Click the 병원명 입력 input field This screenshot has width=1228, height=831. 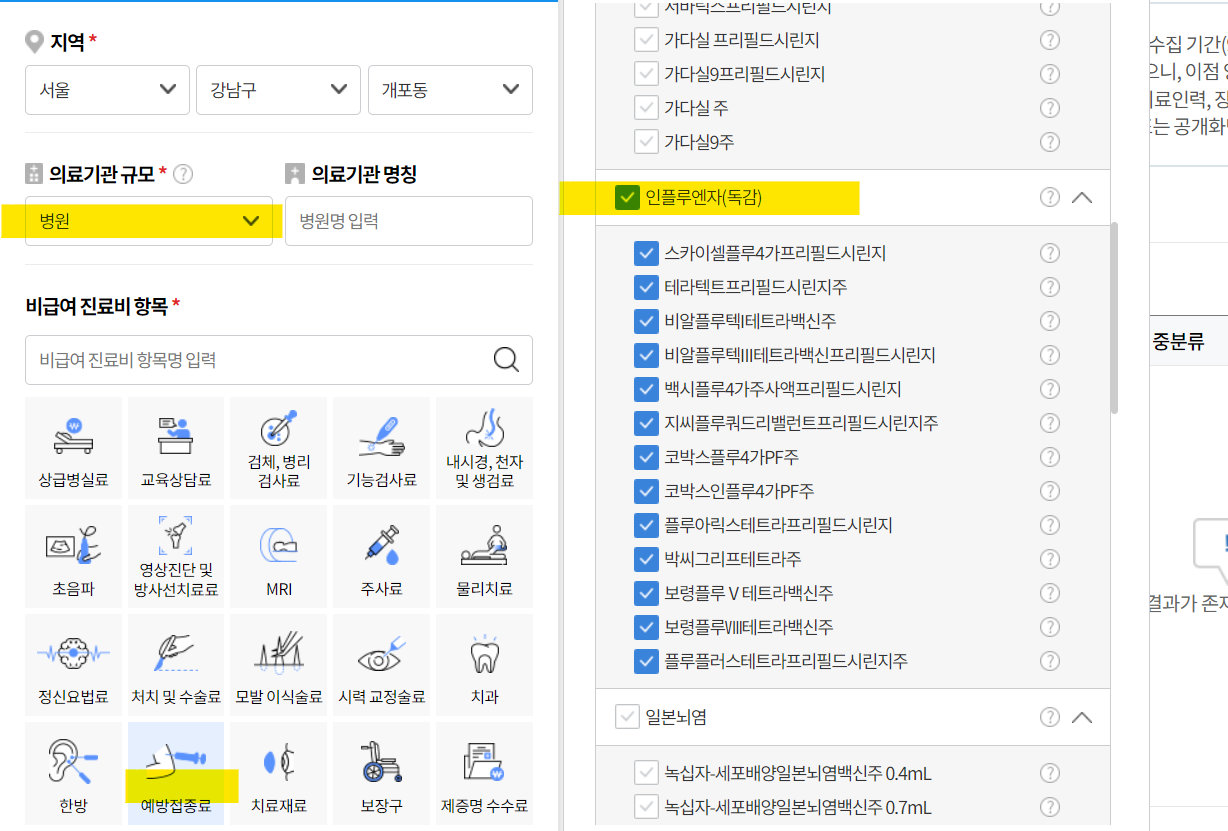tap(408, 220)
